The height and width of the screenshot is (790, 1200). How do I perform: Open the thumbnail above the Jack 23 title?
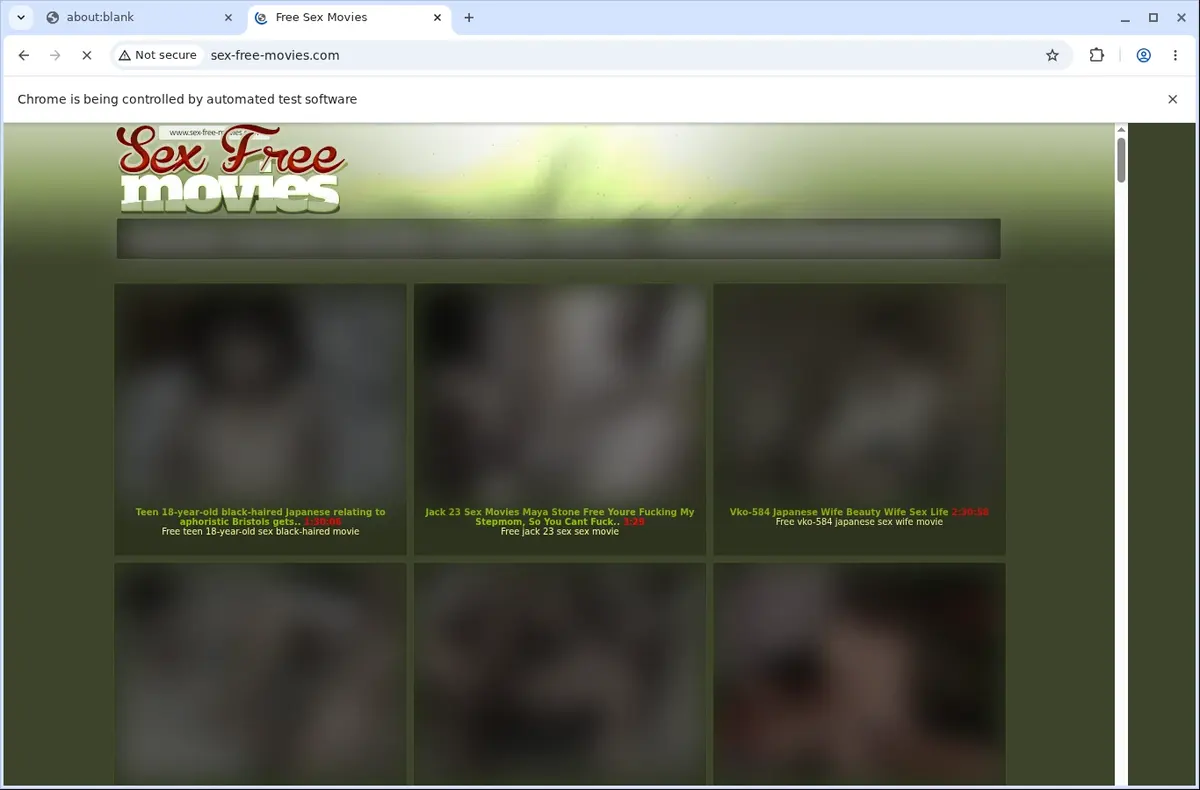point(560,393)
